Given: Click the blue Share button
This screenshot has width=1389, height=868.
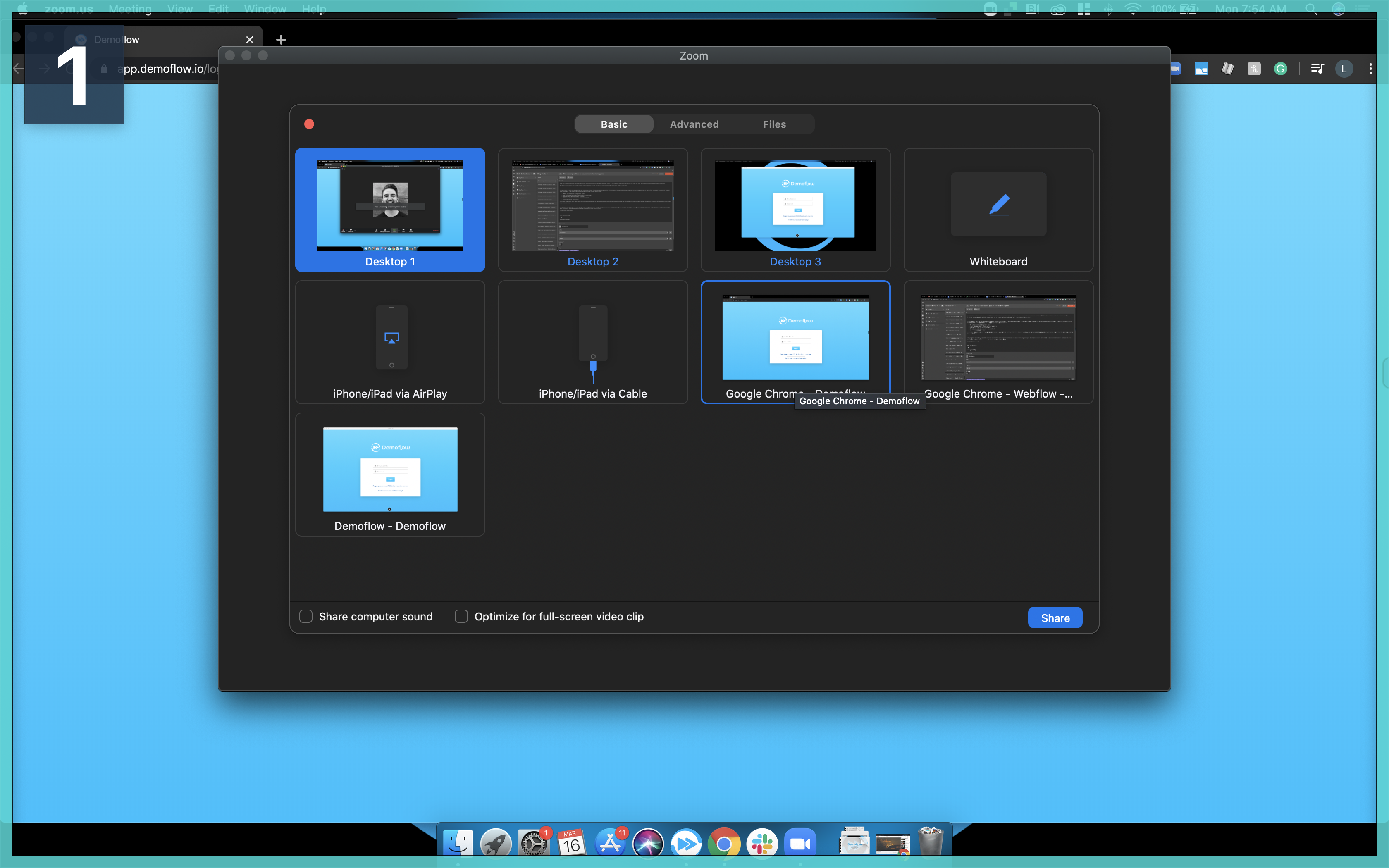Looking at the screenshot, I should pos(1055,618).
